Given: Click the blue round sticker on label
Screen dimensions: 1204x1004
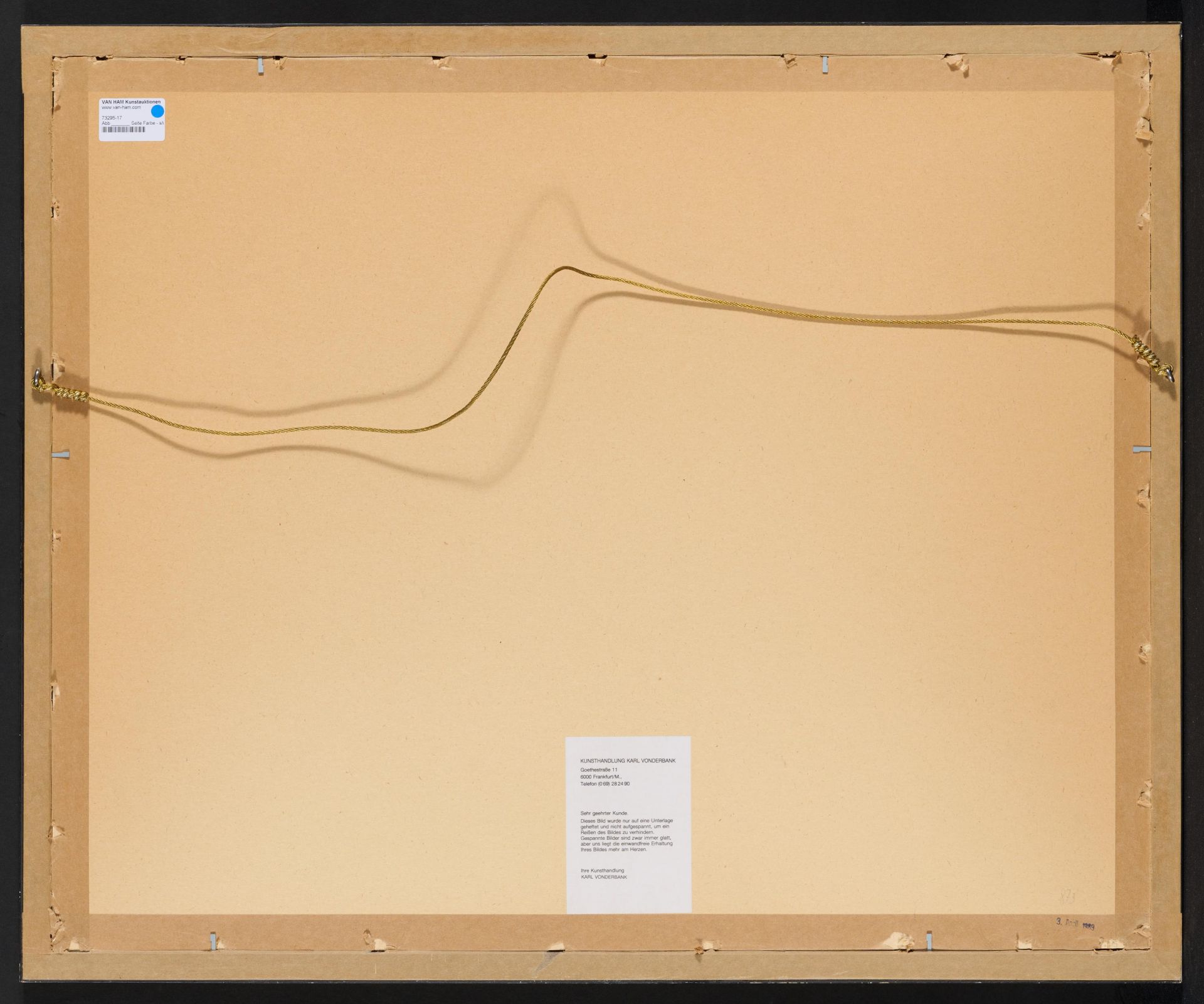Looking at the screenshot, I should point(157,112).
